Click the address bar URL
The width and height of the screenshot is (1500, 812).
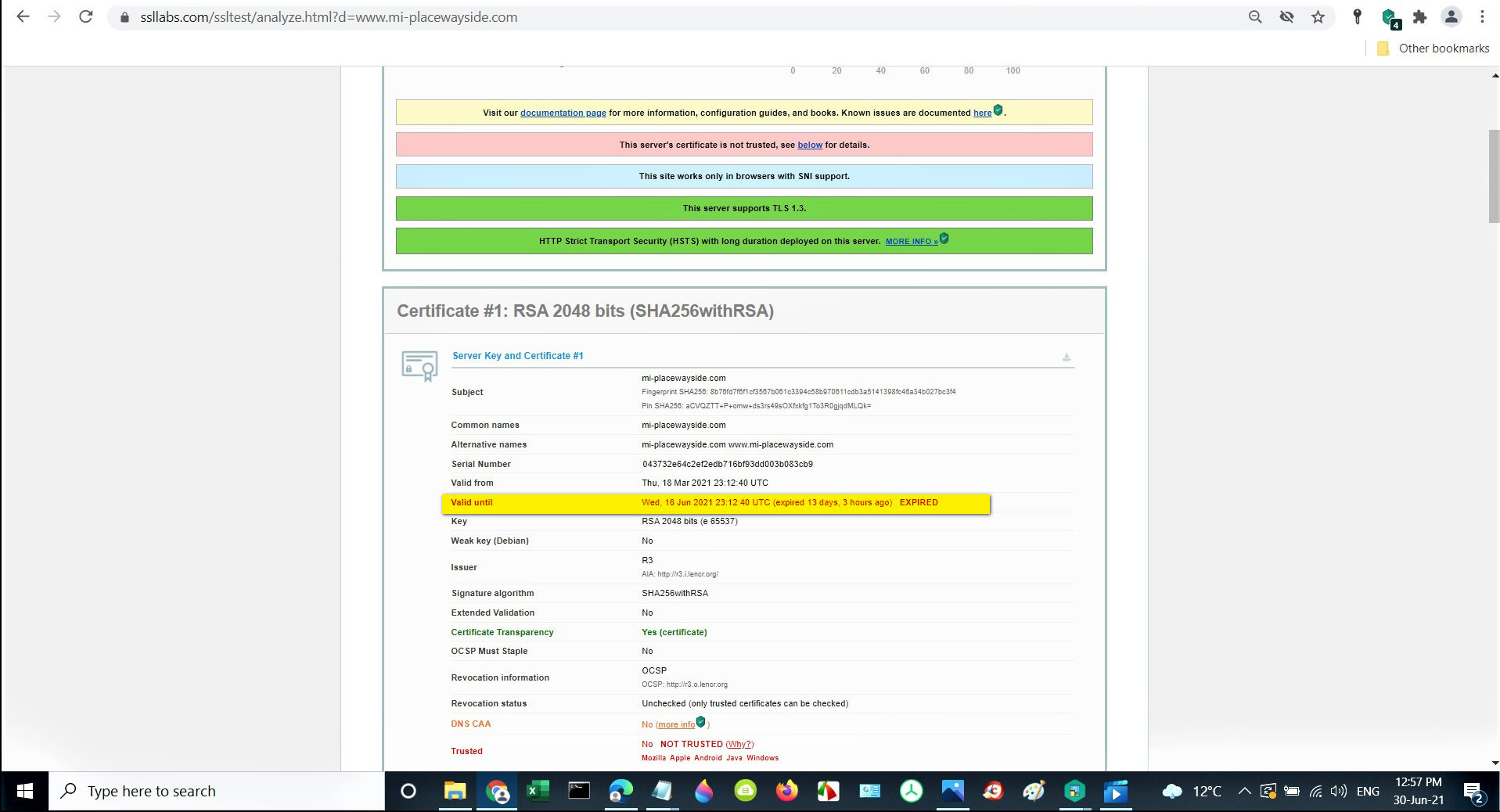tap(329, 17)
